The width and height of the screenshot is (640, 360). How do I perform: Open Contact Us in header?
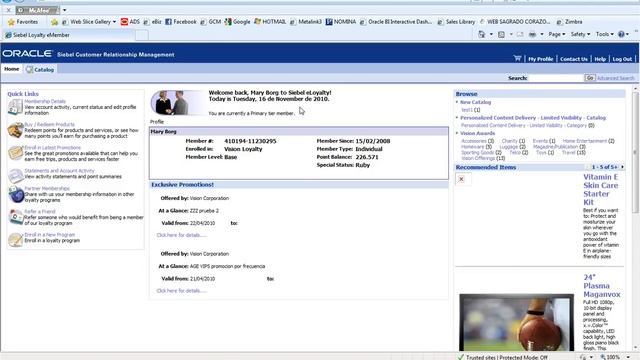click(x=574, y=59)
